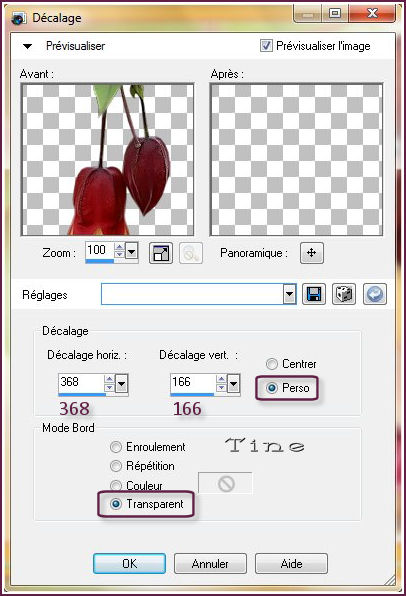The image size is (406, 596).
Task: Click the randomize parameters dice icon
Action: 344,294
